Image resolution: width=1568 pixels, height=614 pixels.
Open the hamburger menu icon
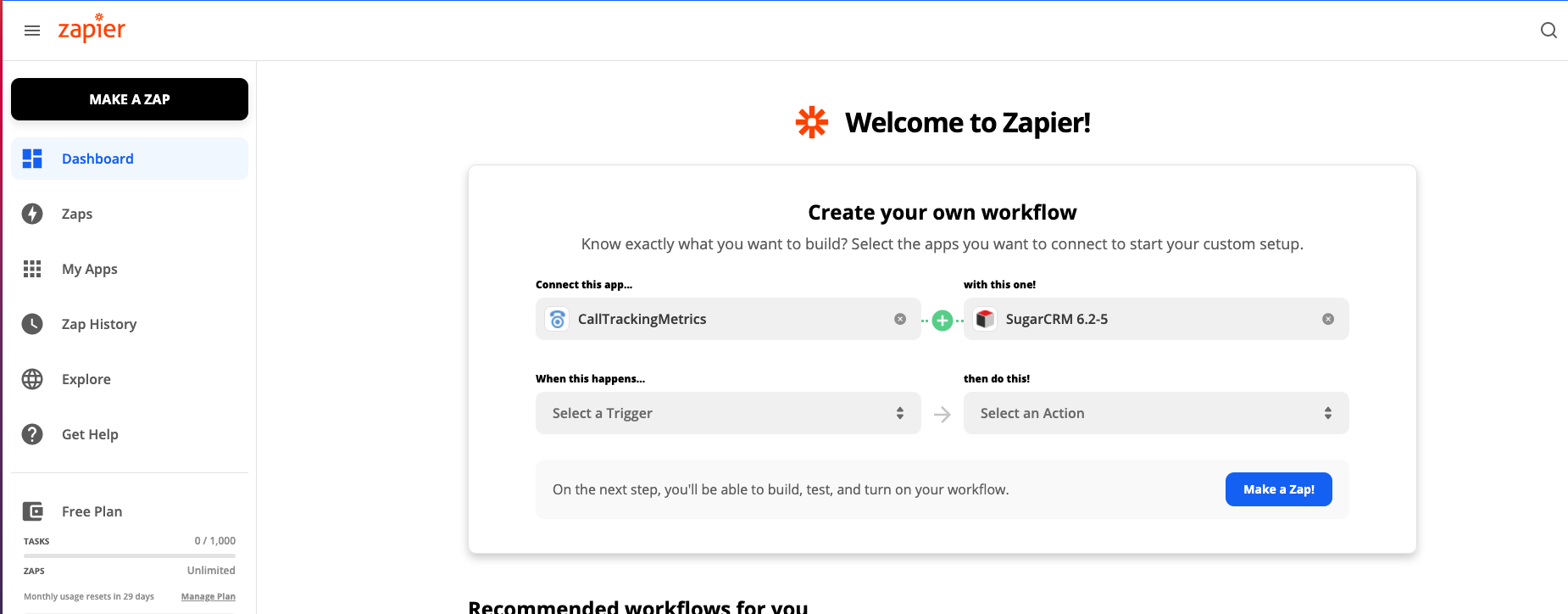tap(32, 31)
